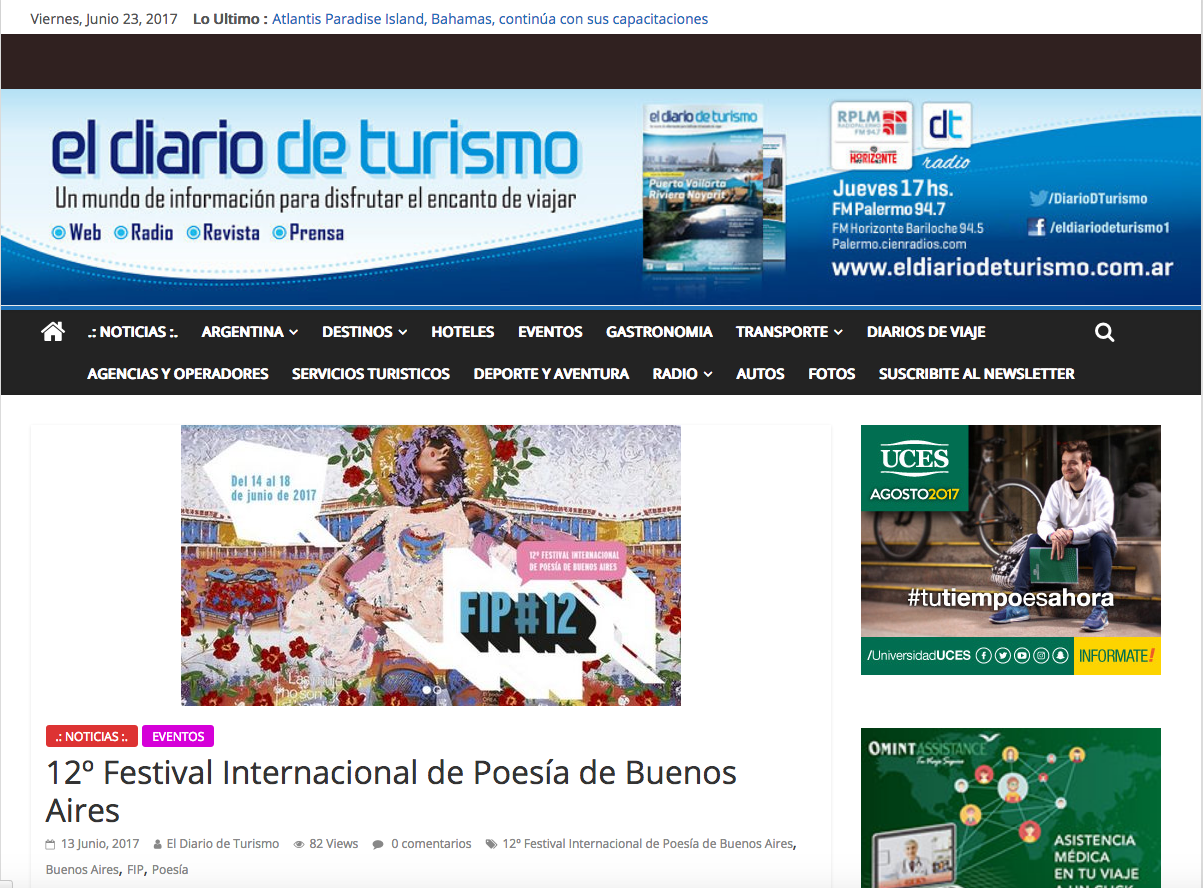The image size is (1203, 888).
Task: Click the RPLM Horizonte radio logo
Action: point(871,134)
